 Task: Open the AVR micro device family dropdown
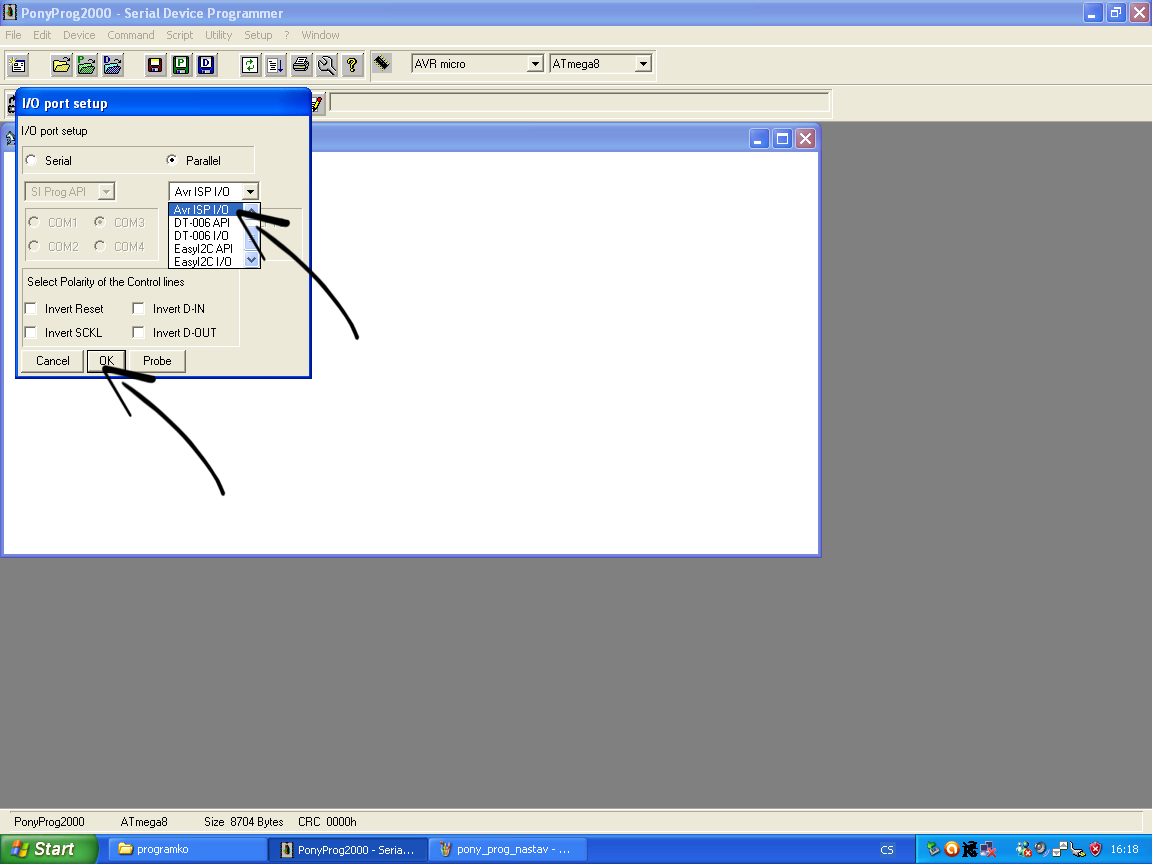(x=535, y=64)
